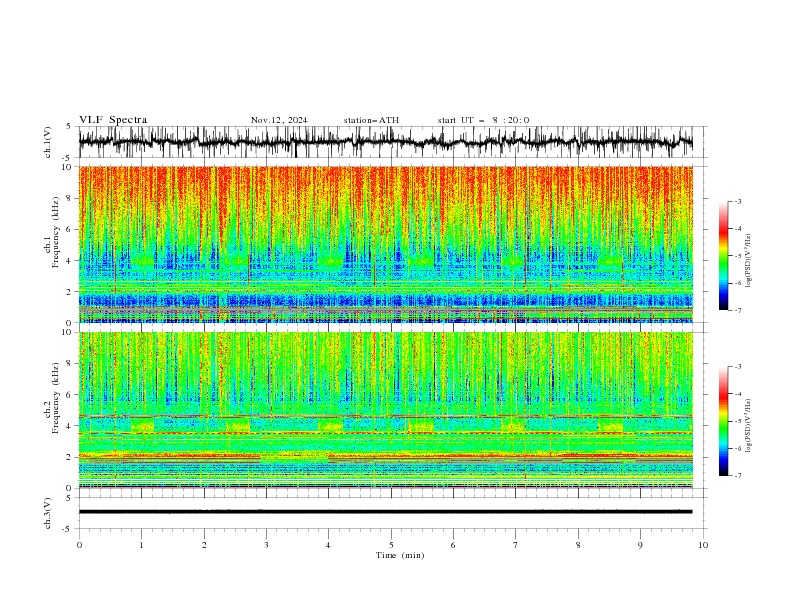Viewport: 792px width, 612px height.
Task: Click the "4" tick on the time axis
Action: (329, 545)
